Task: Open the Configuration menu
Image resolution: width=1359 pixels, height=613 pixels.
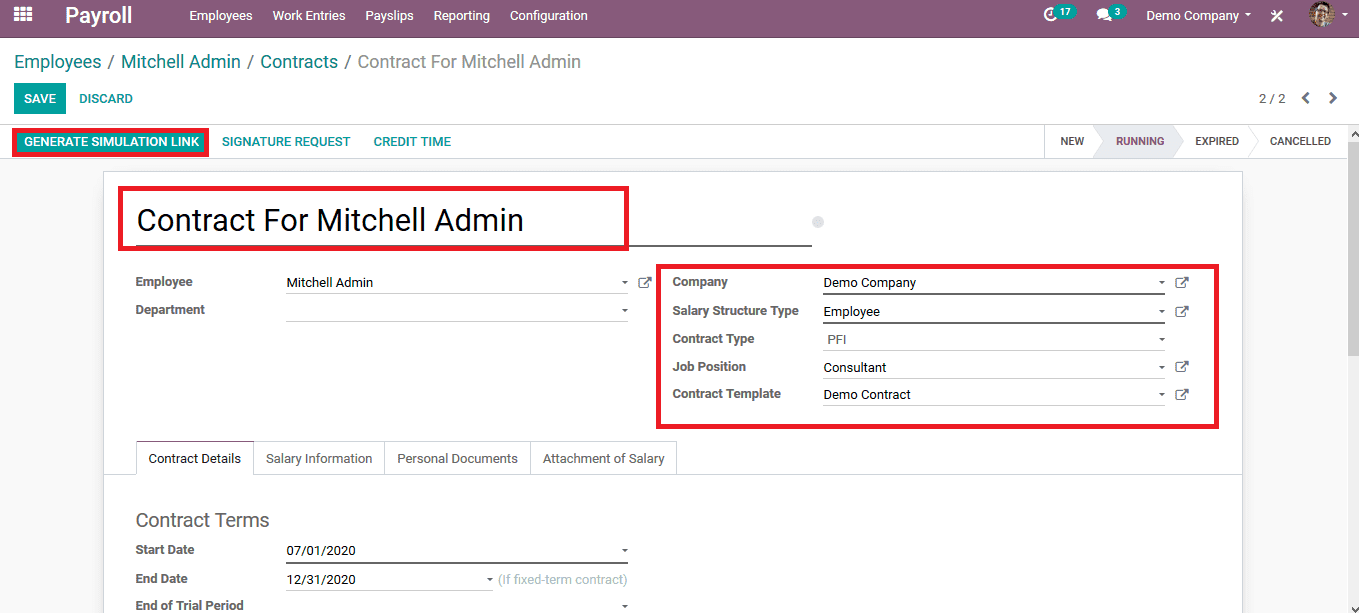Action: click(548, 15)
